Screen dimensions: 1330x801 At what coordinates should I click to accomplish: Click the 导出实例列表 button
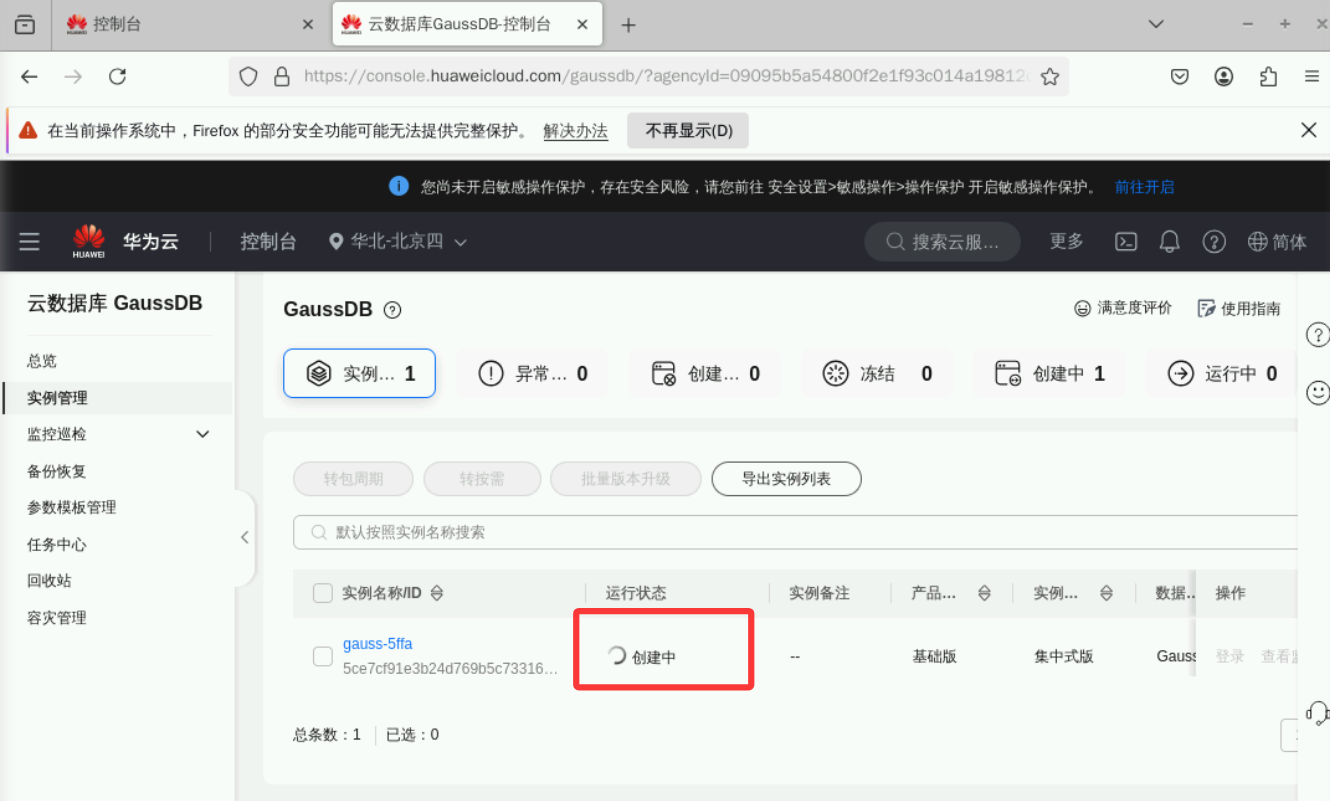pyautogui.click(x=786, y=479)
